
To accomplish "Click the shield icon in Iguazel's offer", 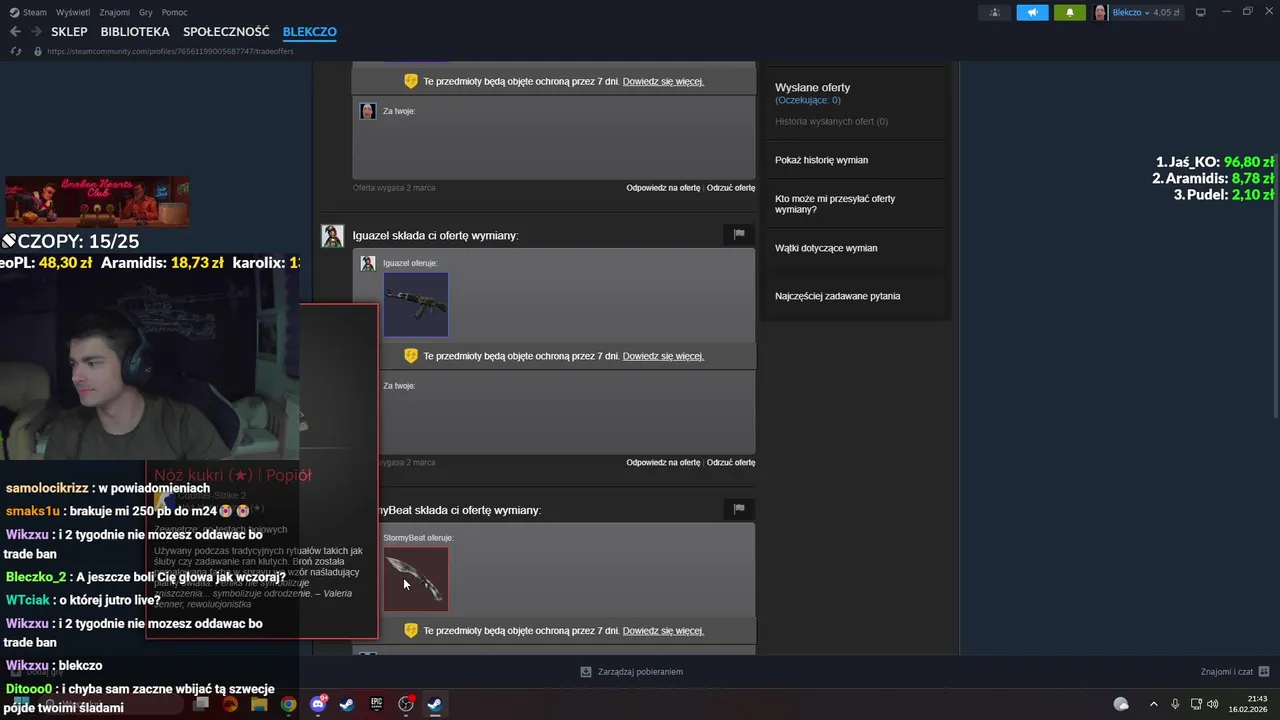I will tap(410, 356).
